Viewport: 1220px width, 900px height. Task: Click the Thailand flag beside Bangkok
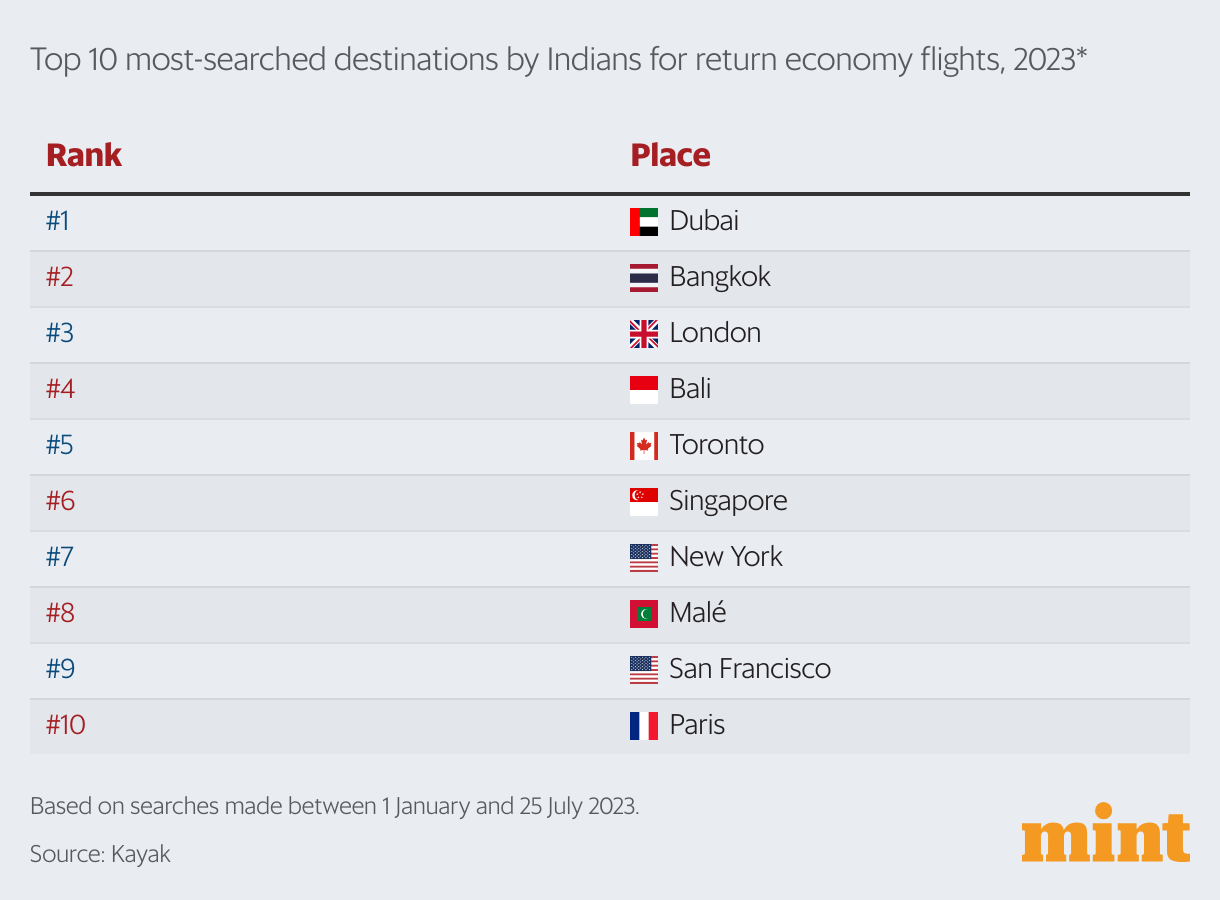click(x=643, y=277)
